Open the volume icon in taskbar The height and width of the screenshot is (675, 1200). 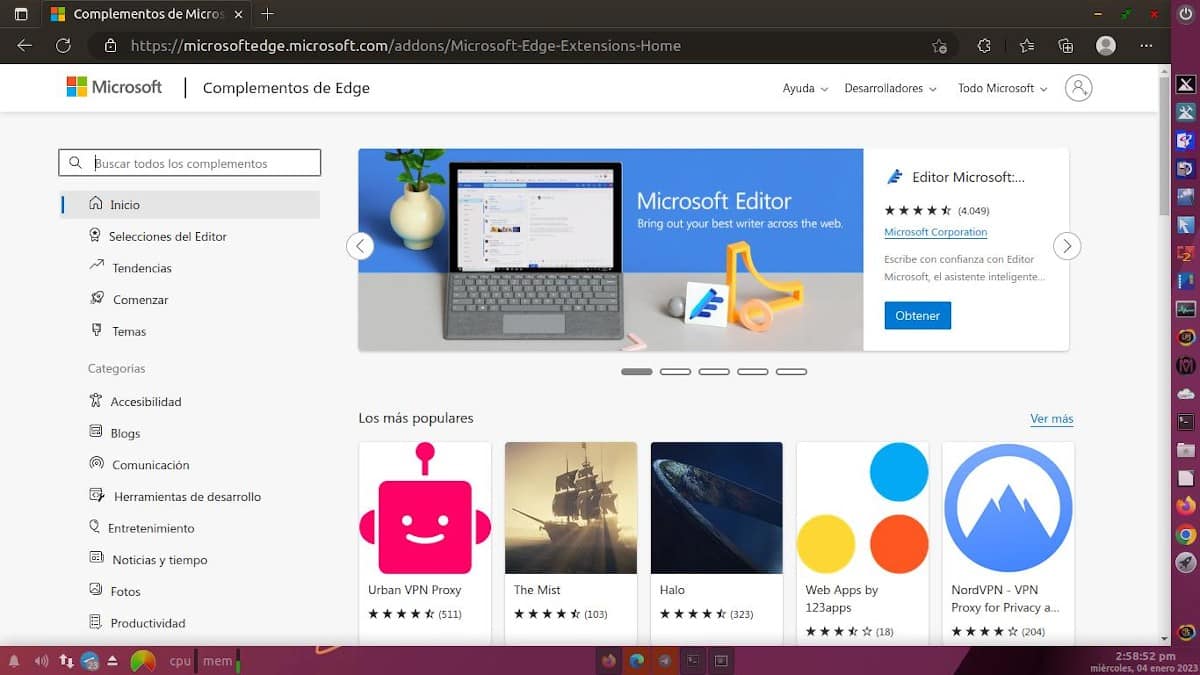(x=41, y=661)
